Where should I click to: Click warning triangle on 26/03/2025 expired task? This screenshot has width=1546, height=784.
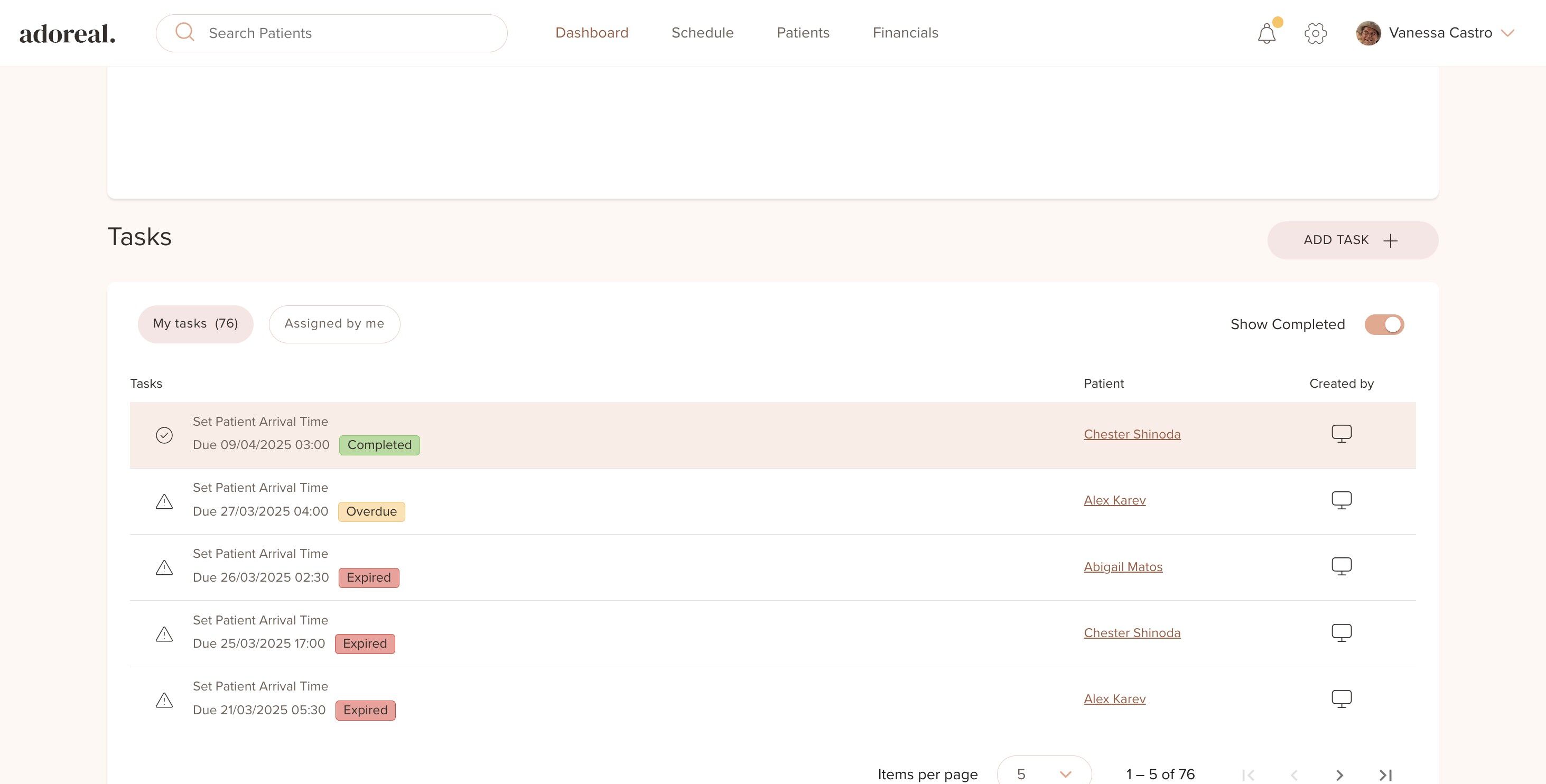pyautogui.click(x=164, y=568)
